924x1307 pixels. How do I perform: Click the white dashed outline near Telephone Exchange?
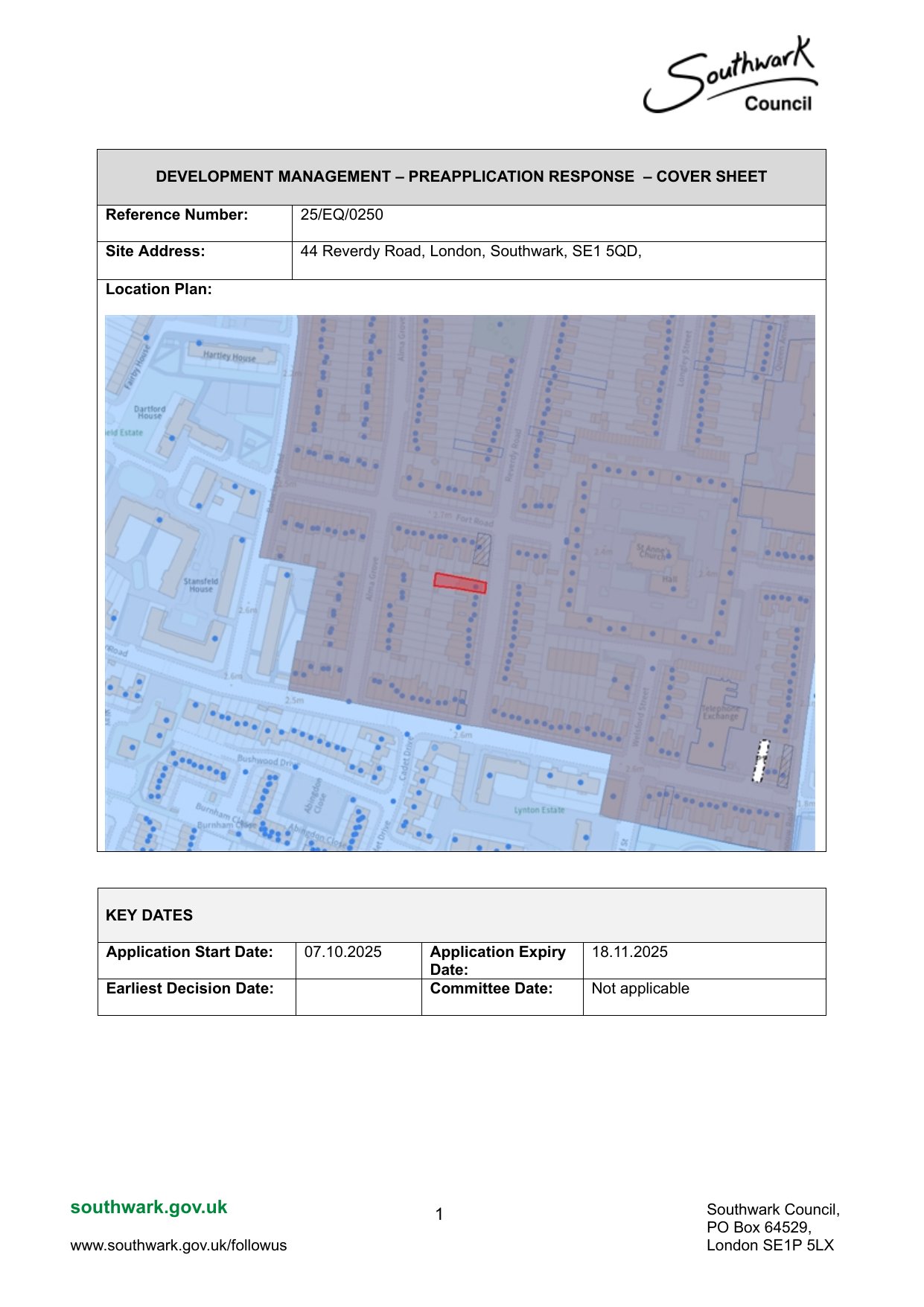[760, 760]
